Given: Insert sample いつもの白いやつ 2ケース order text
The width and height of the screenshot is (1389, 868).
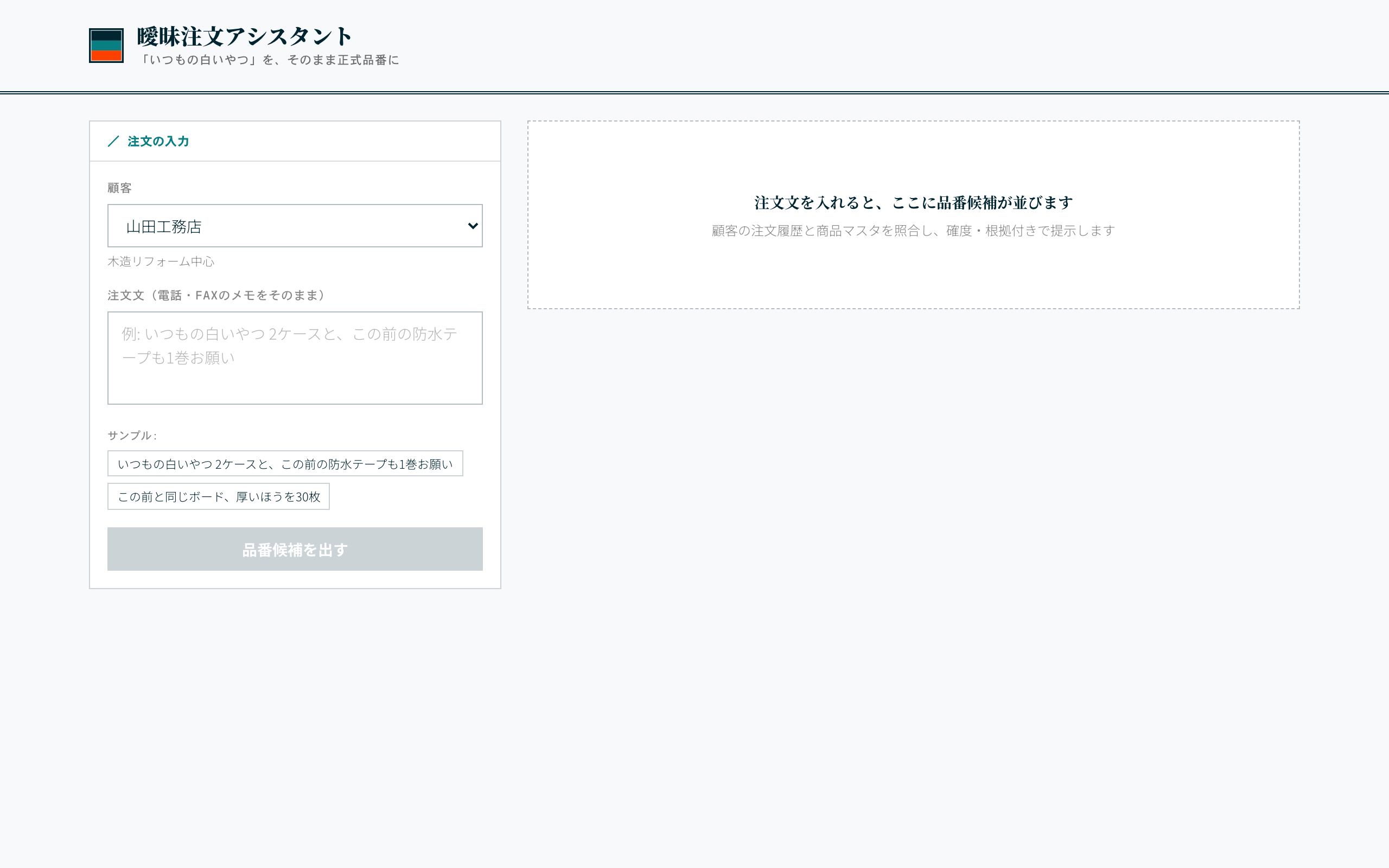Looking at the screenshot, I should (285, 463).
